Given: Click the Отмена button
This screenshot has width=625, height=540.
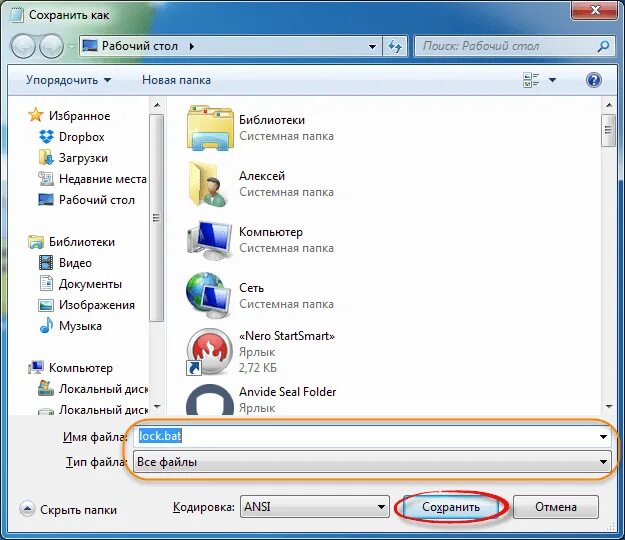Looking at the screenshot, I should tap(556, 507).
